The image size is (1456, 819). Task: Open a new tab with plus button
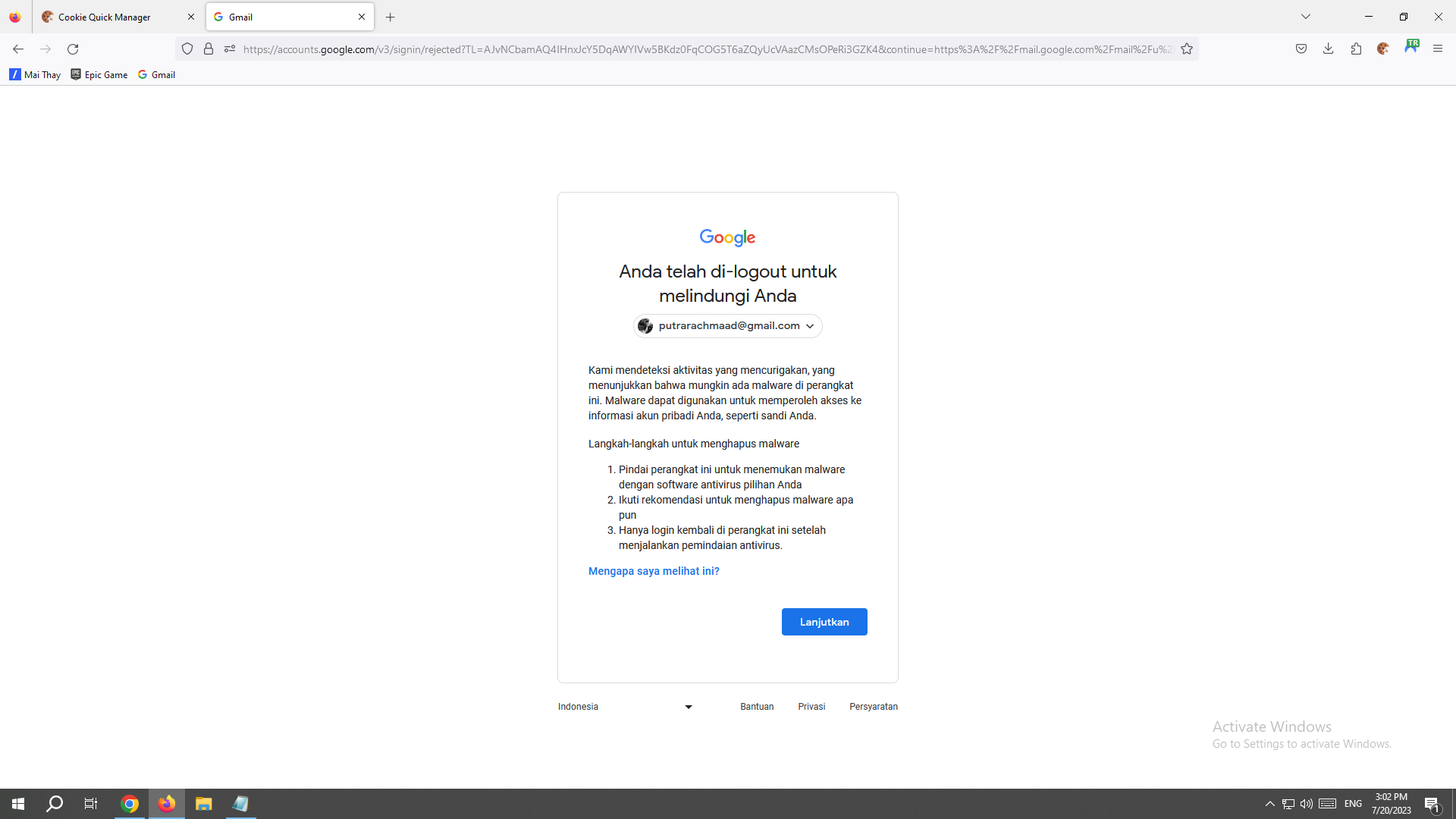click(x=391, y=17)
